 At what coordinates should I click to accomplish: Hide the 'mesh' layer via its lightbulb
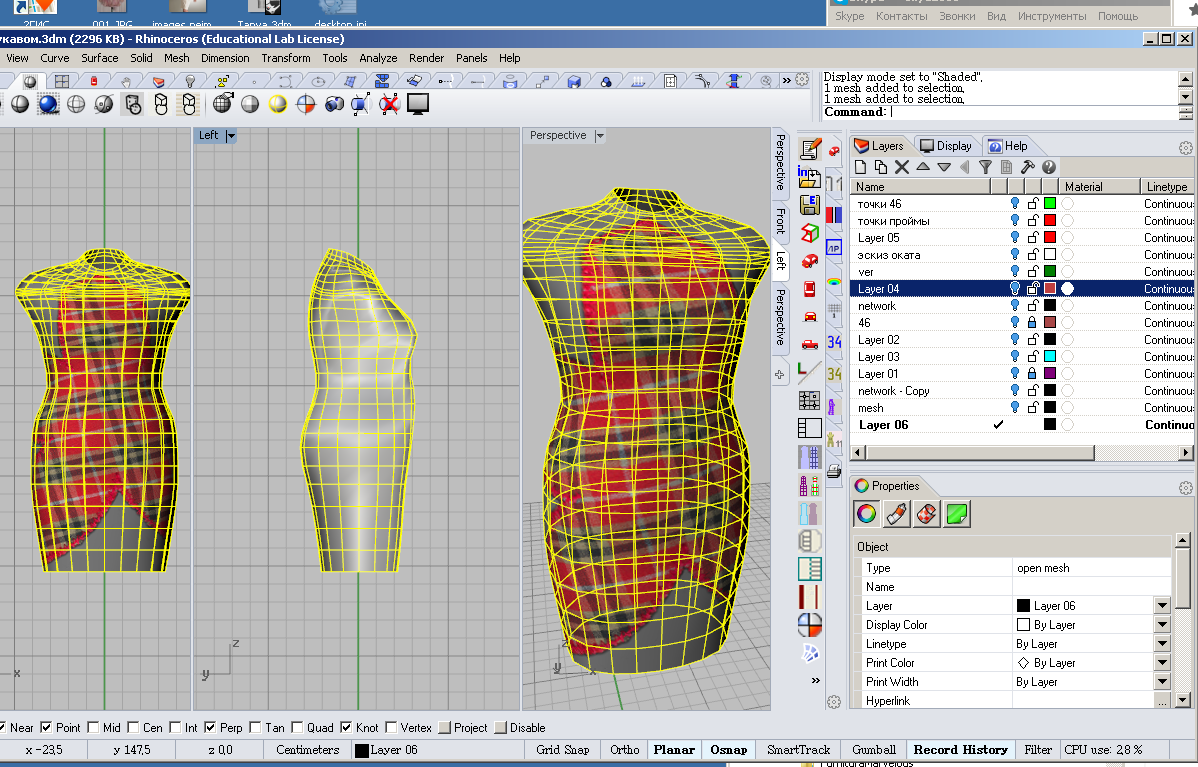[1014, 408]
